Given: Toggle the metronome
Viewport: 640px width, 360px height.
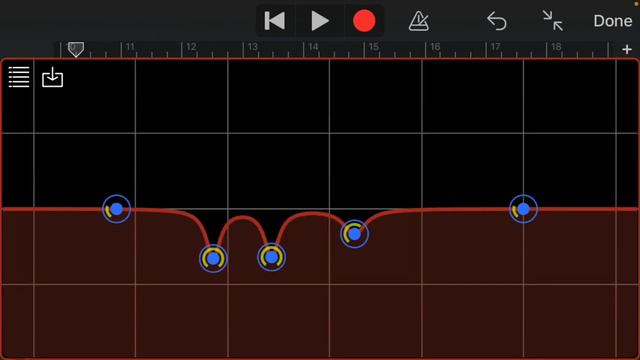Looking at the screenshot, I should point(419,21).
